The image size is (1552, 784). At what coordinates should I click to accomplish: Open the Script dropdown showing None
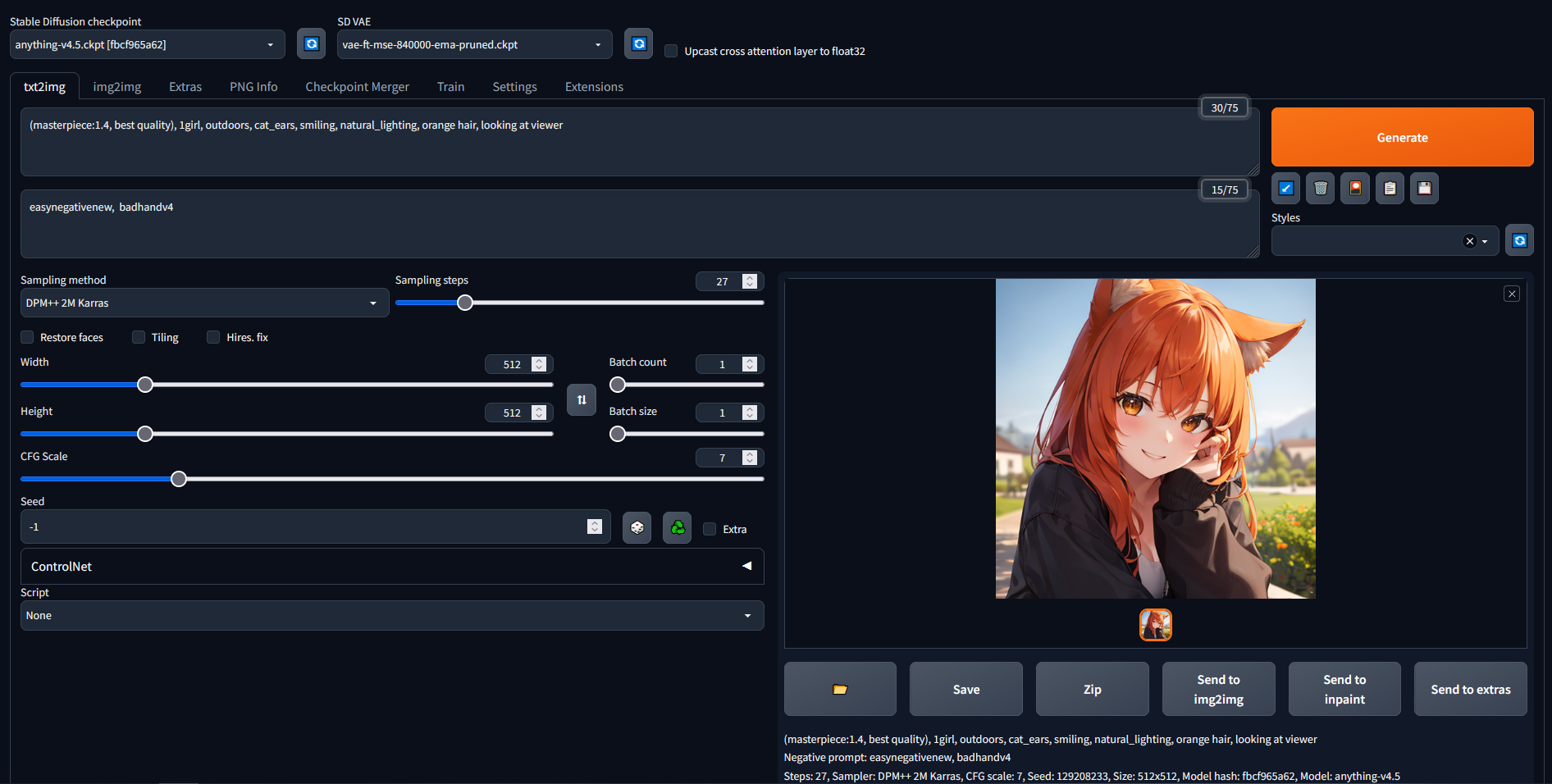392,616
